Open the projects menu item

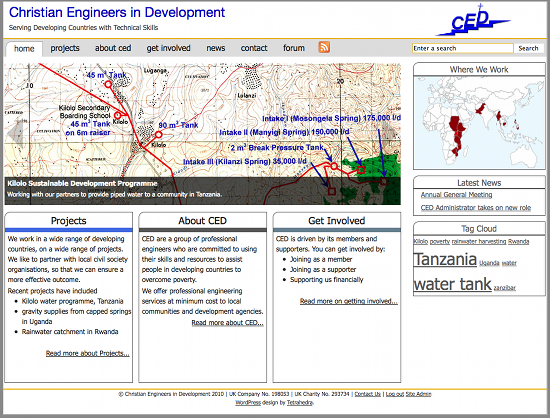(x=65, y=48)
